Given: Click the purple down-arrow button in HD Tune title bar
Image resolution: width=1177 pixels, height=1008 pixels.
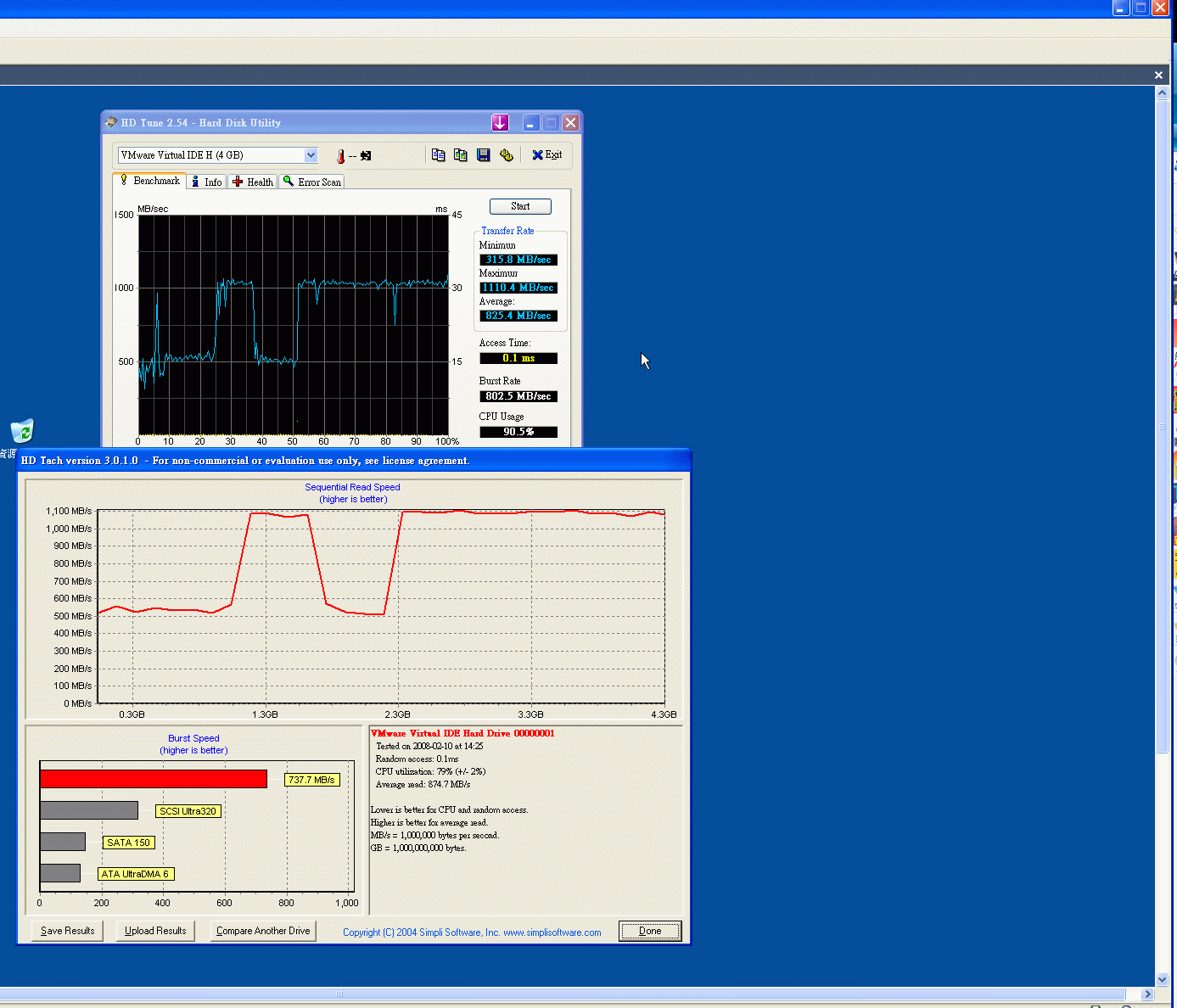Looking at the screenshot, I should tap(500, 123).
